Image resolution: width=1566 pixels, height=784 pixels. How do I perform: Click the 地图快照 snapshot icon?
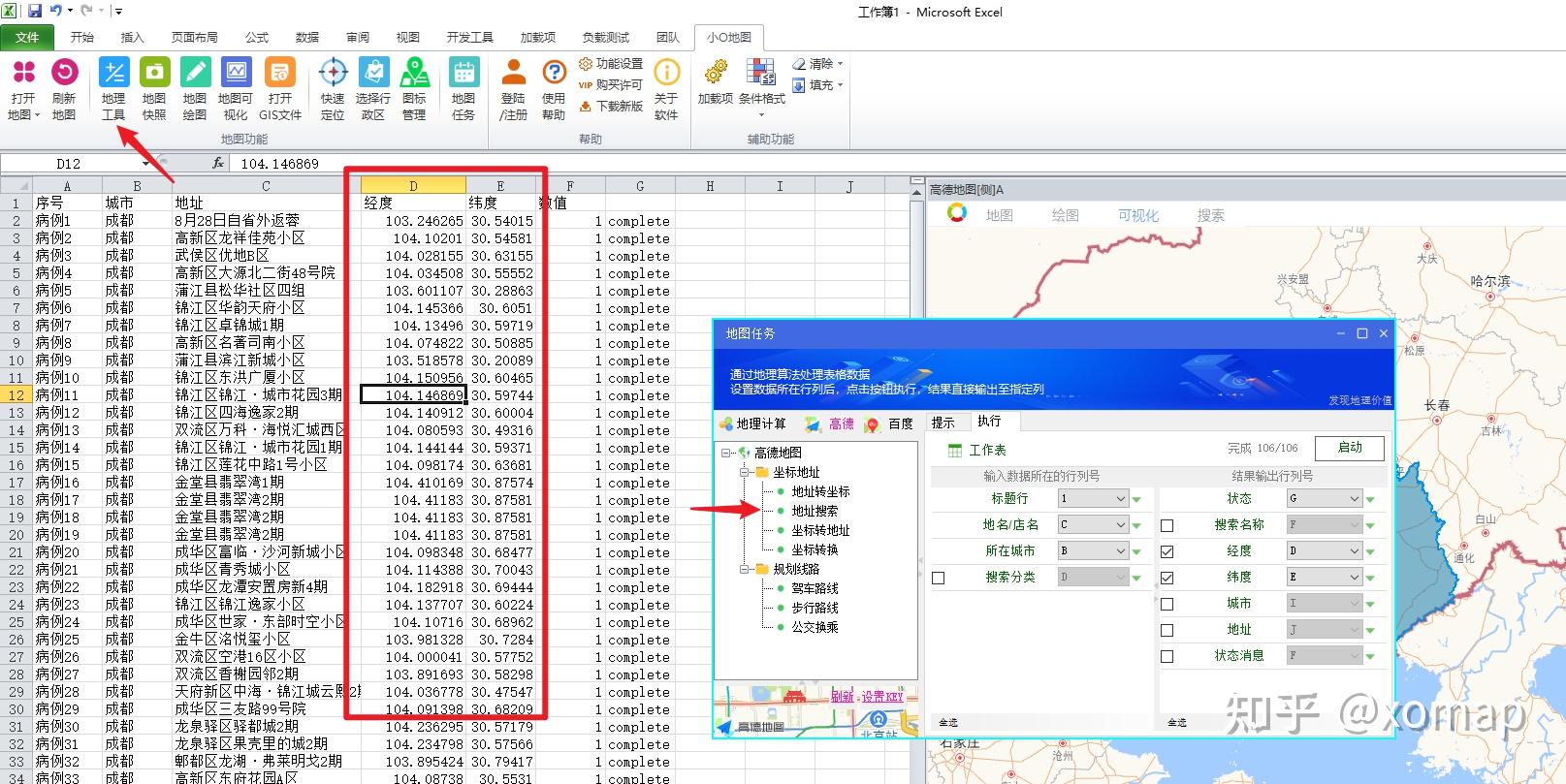pyautogui.click(x=154, y=88)
